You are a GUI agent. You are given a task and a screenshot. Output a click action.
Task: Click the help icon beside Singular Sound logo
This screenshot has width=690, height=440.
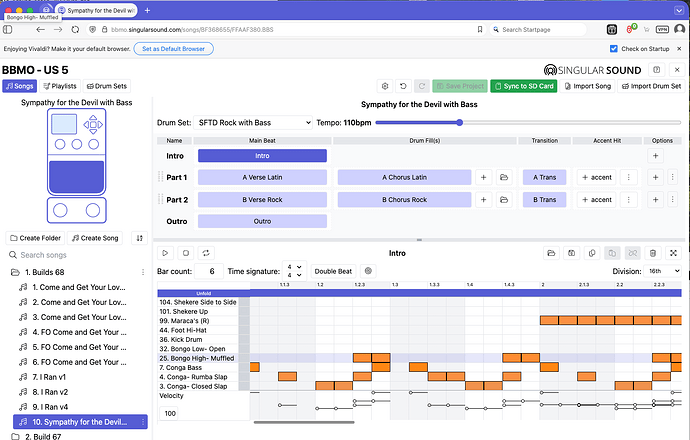(657, 70)
